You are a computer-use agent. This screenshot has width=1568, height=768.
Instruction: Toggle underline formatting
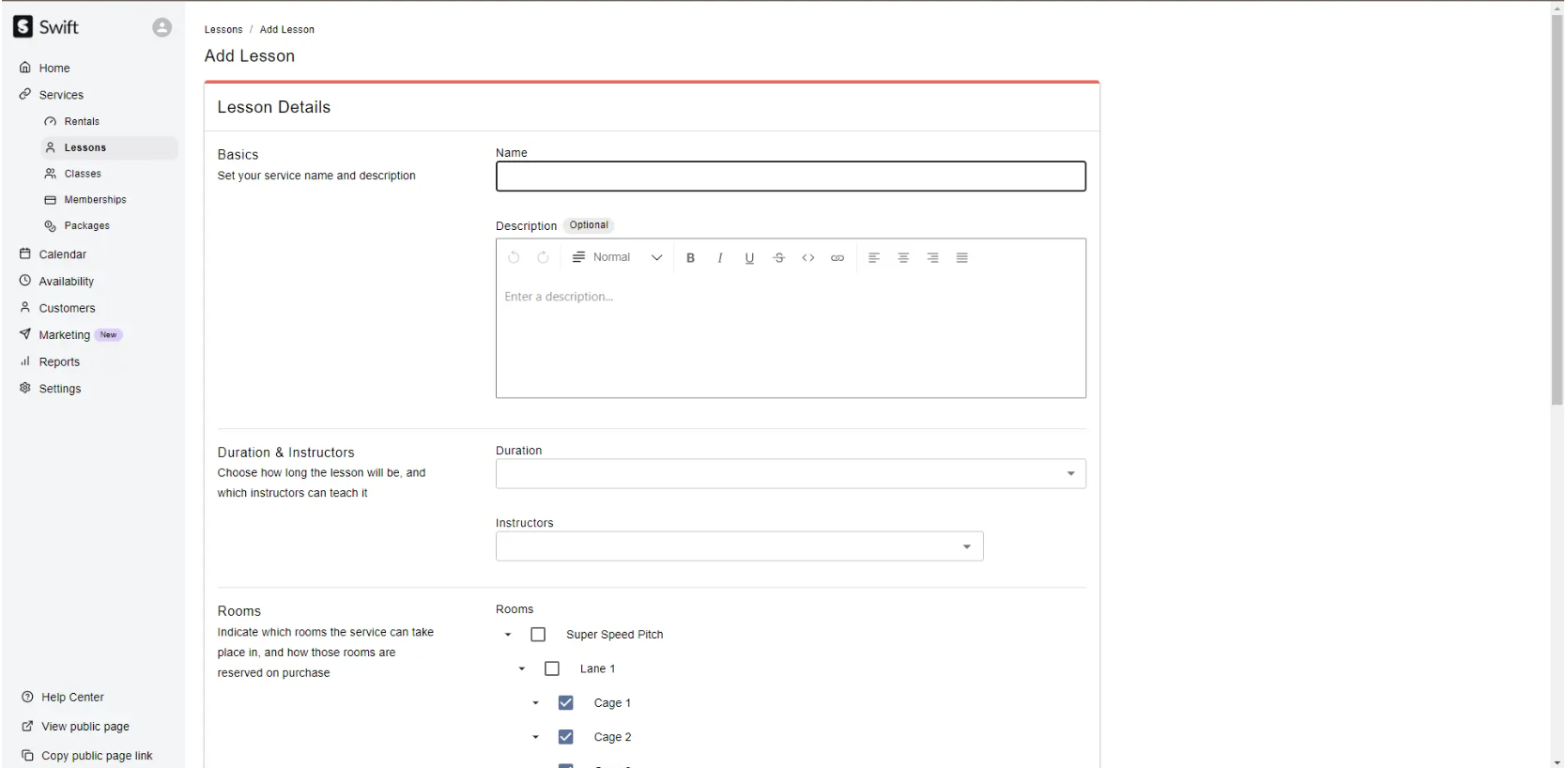[x=749, y=258]
